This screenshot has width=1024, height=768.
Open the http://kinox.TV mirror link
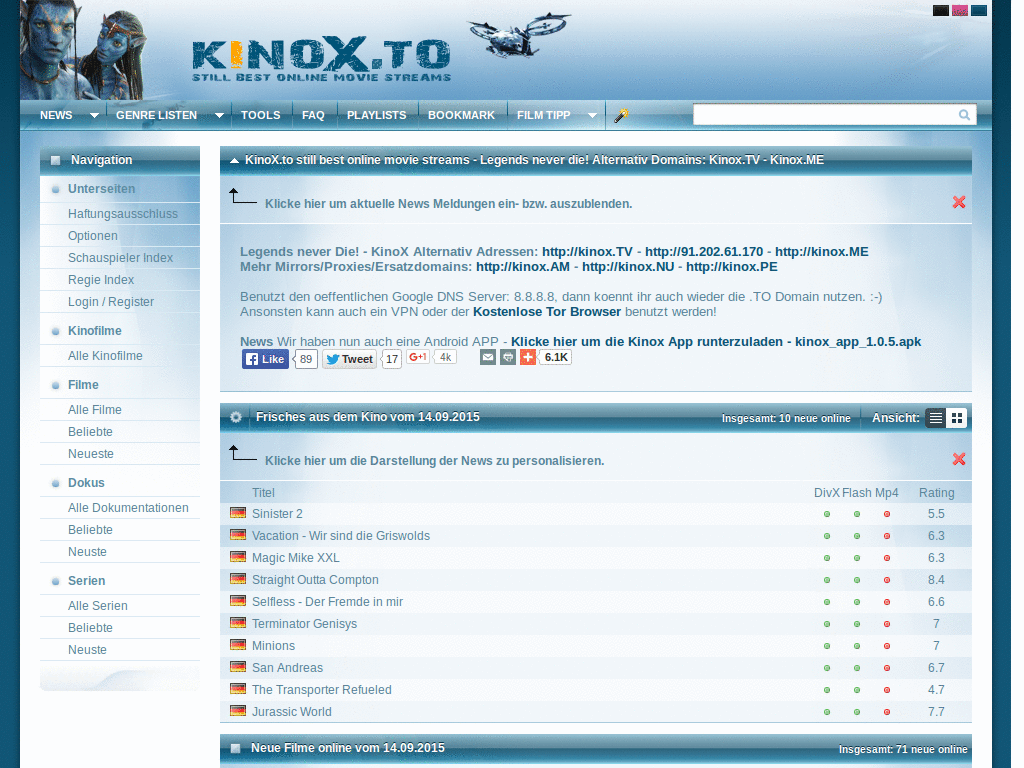click(587, 251)
